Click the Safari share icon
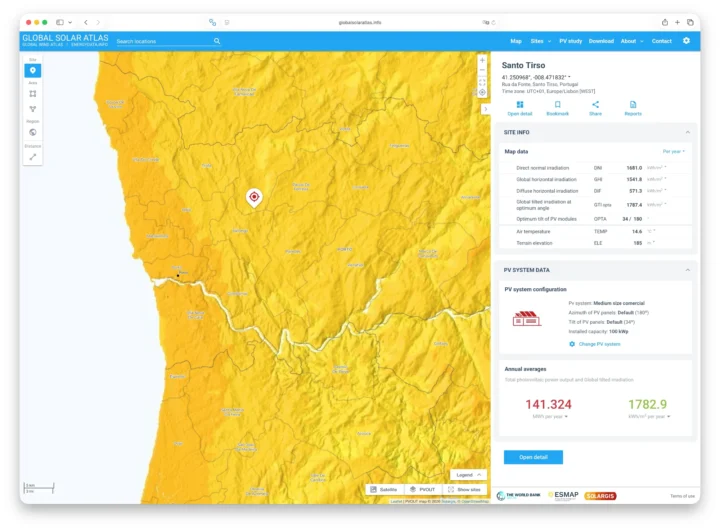Screen dimensions: 720x530 click(664, 22)
